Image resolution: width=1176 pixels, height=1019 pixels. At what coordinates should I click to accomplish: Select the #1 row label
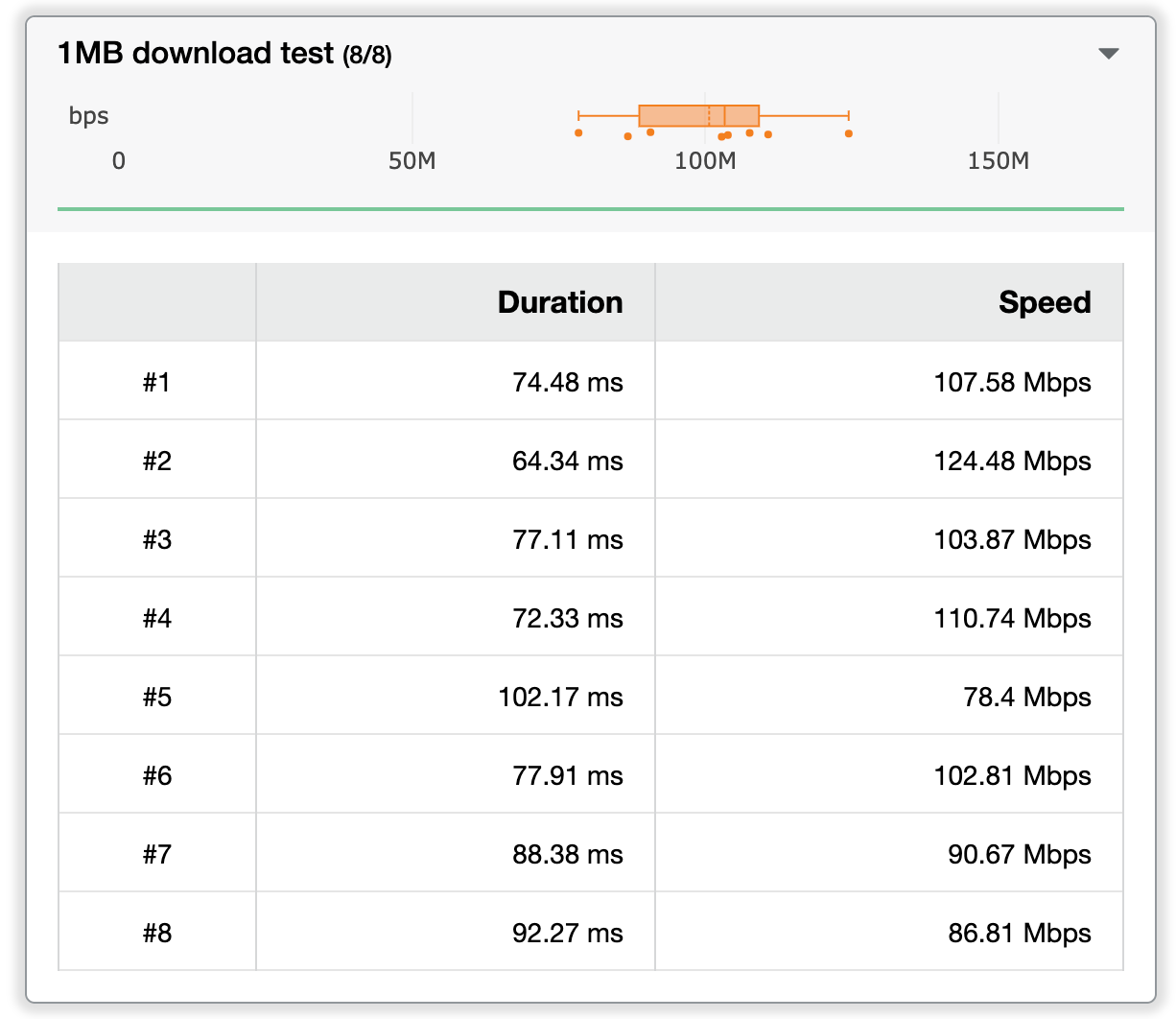click(x=157, y=382)
